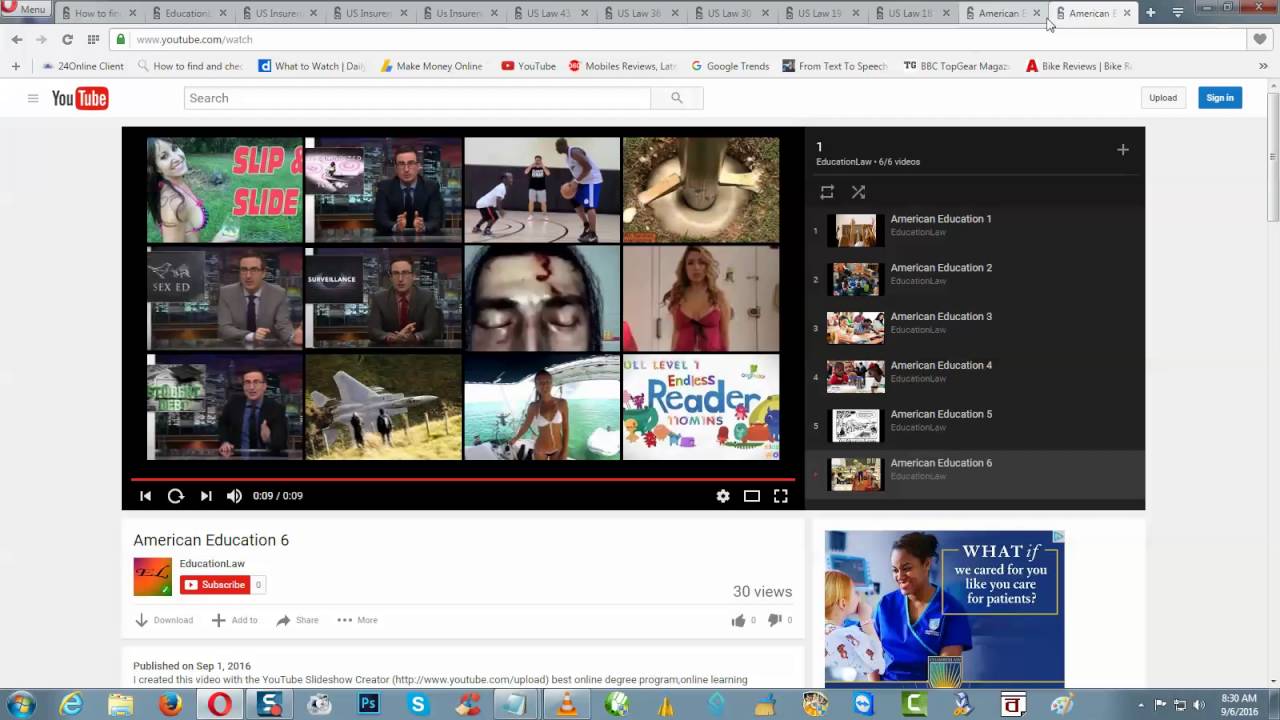Screen dimensions: 1280x720
Task: Click the search magnifier button
Action: pyautogui.click(x=677, y=98)
